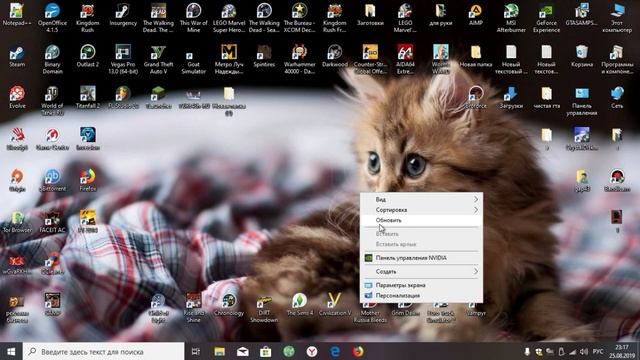Select the Корзина recycle bin icon
This screenshot has width=640, height=360.
[x=582, y=56]
